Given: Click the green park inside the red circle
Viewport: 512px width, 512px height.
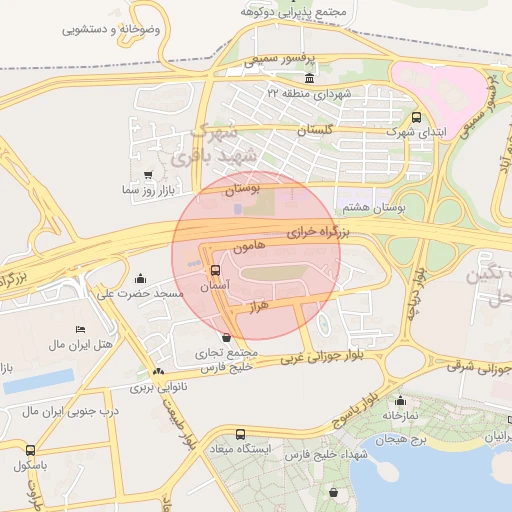Looking at the screenshot, I should point(274,273).
